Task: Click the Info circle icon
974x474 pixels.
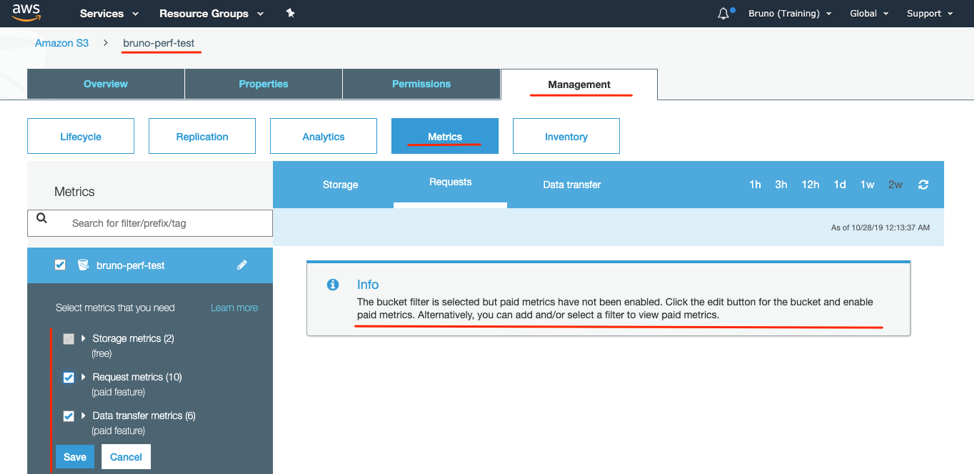Action: pyautogui.click(x=333, y=285)
